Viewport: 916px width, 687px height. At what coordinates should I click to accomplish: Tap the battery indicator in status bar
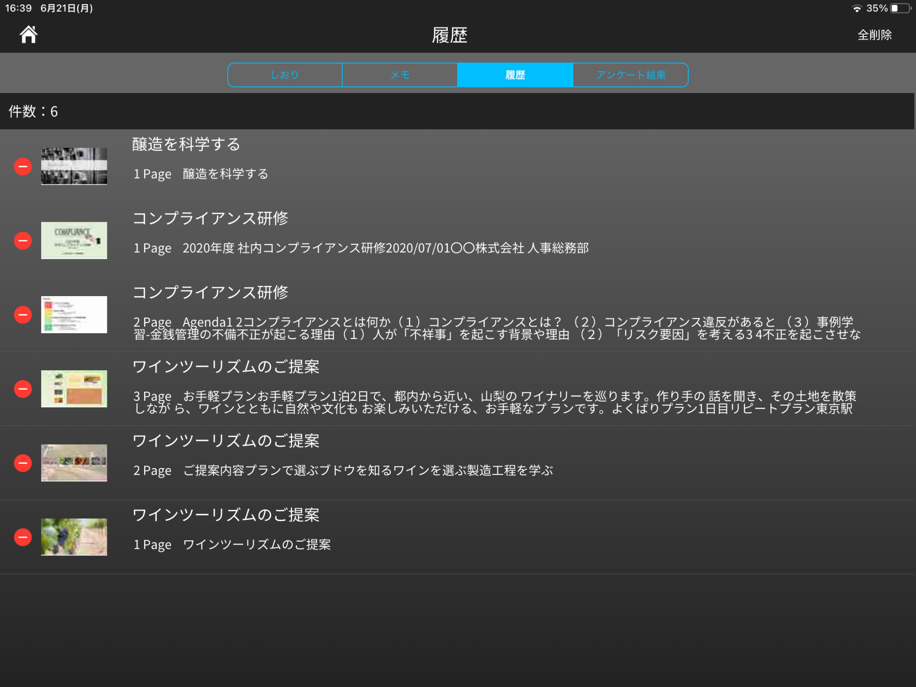(899, 8)
